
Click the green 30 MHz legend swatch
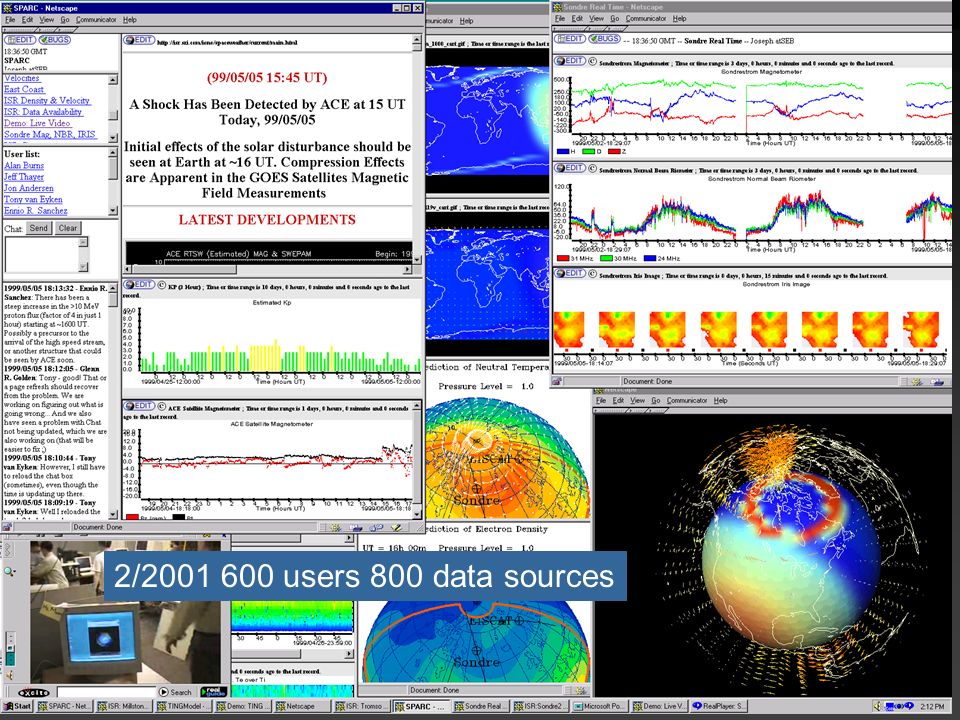click(x=607, y=258)
